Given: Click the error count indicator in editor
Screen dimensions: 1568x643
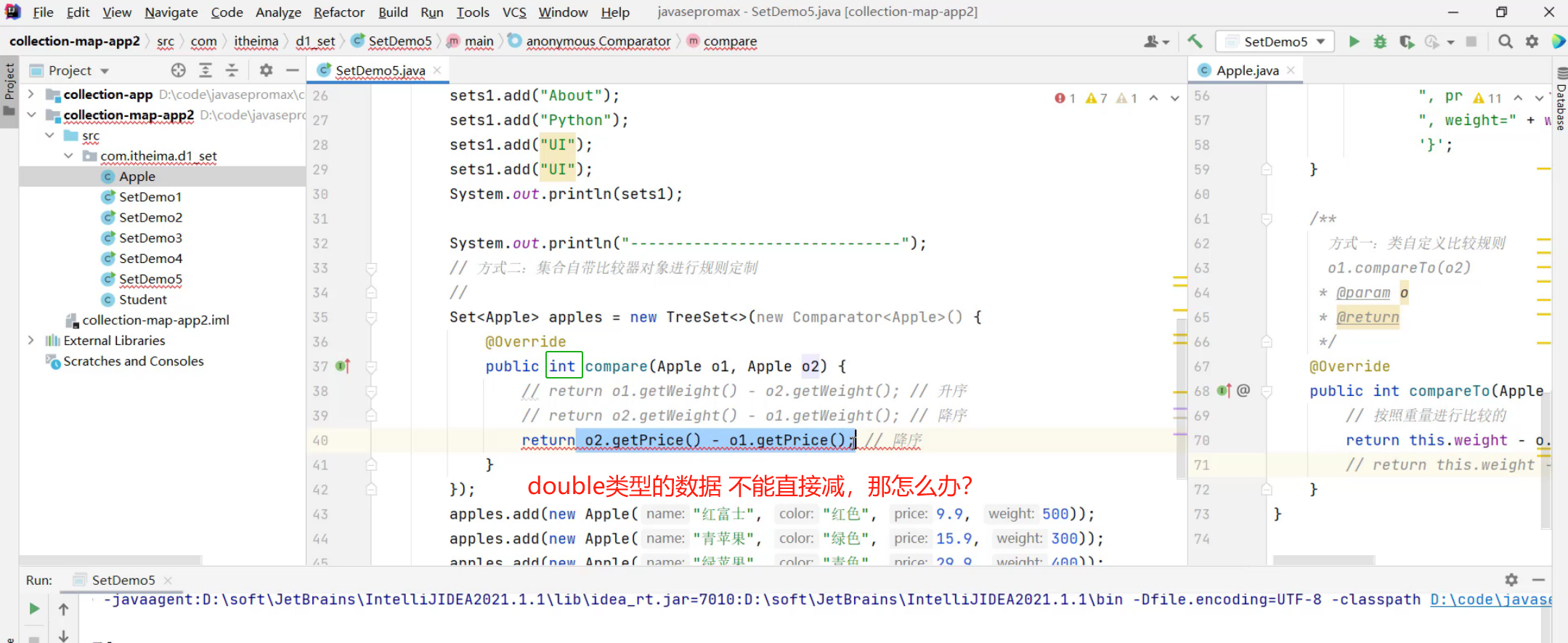Looking at the screenshot, I should [x=1065, y=98].
